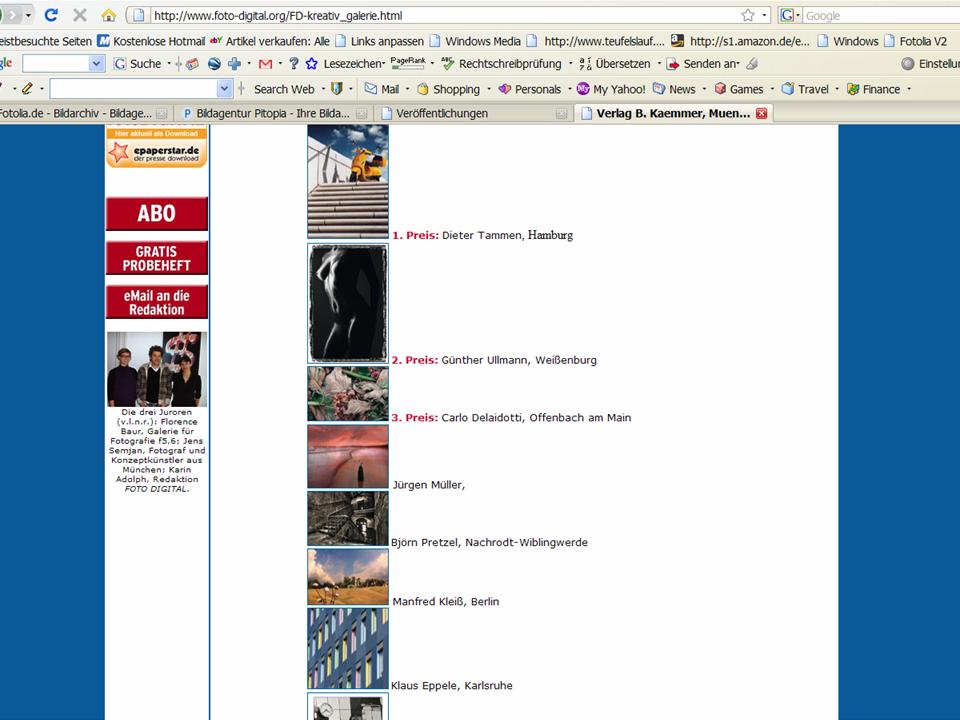Click the browser reload button

click(51, 15)
